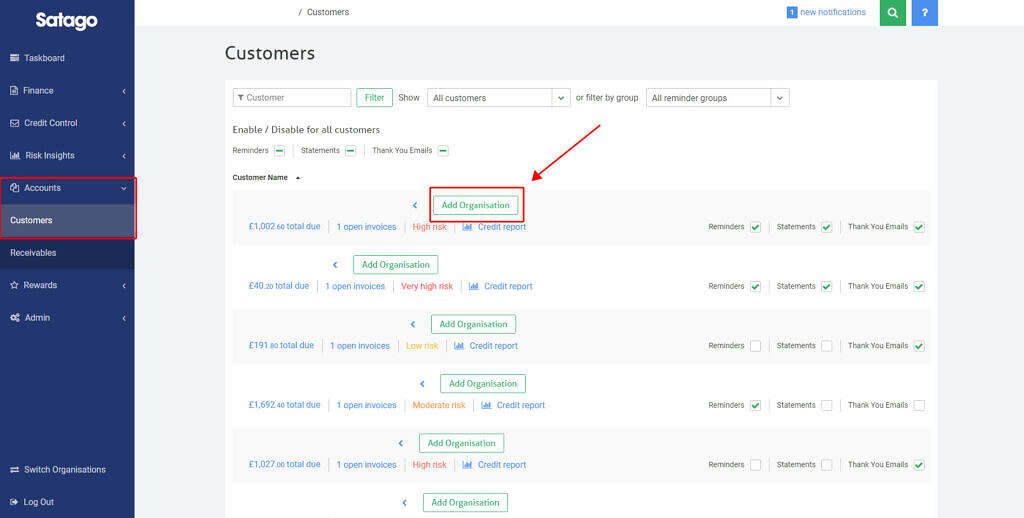Image resolution: width=1024 pixels, height=518 pixels.
Task: Click the Rewards star icon
Action: pos(15,285)
